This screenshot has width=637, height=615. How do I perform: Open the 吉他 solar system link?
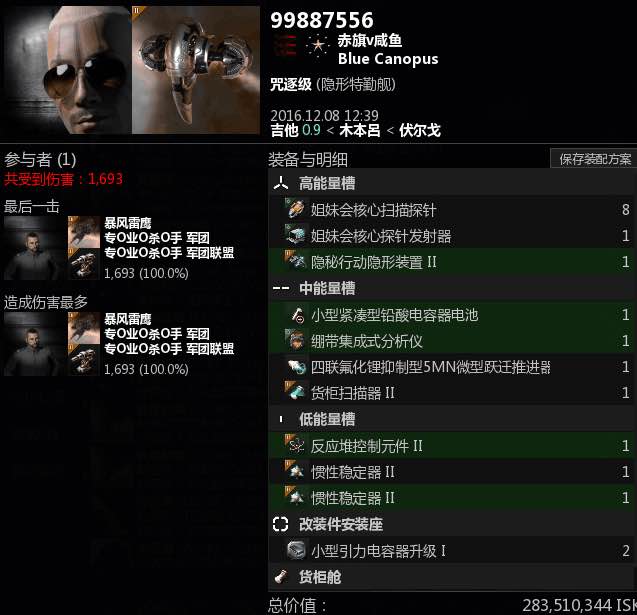point(285,130)
